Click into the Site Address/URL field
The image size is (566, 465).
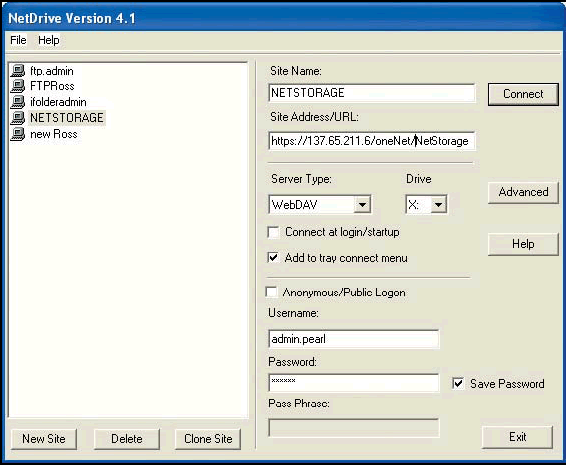tap(372, 141)
